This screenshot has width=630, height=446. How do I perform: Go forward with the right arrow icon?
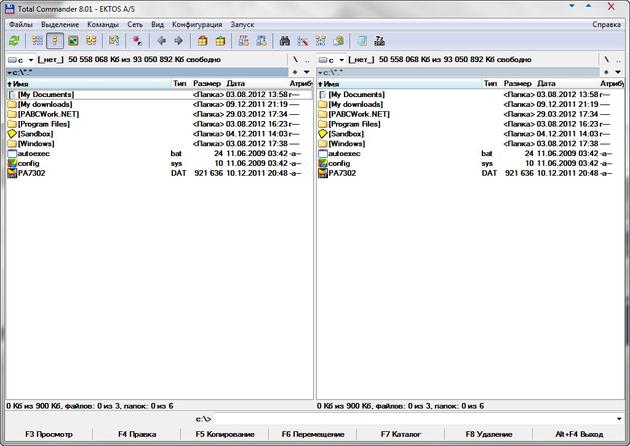coord(178,41)
